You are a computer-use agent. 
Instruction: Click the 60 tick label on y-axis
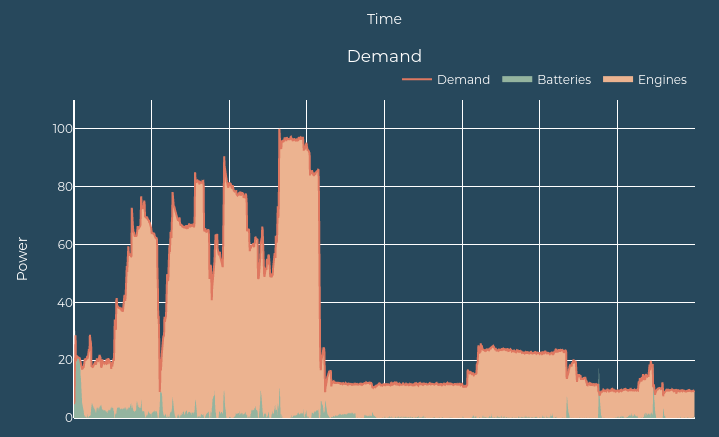pyautogui.click(x=63, y=245)
